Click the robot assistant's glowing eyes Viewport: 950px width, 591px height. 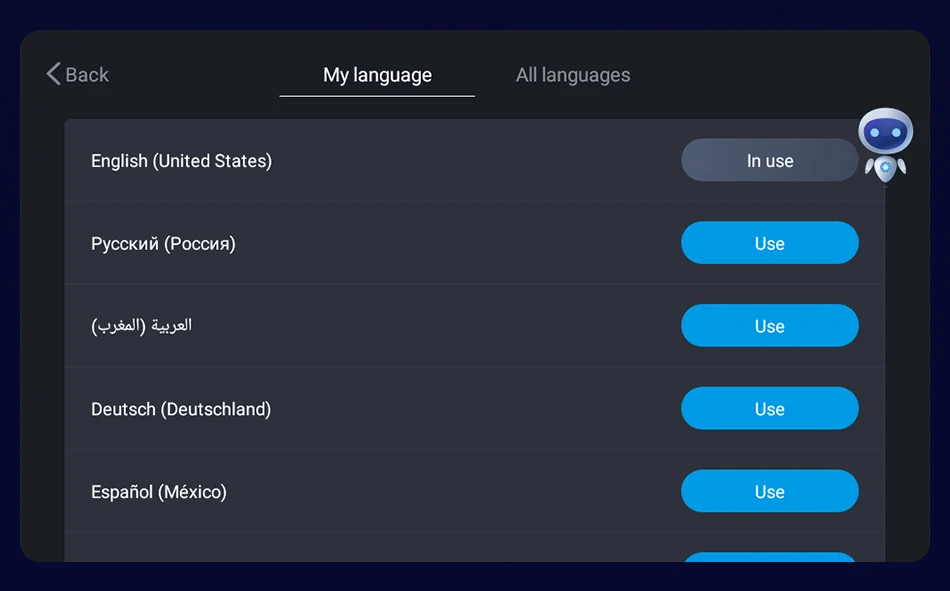(885, 132)
